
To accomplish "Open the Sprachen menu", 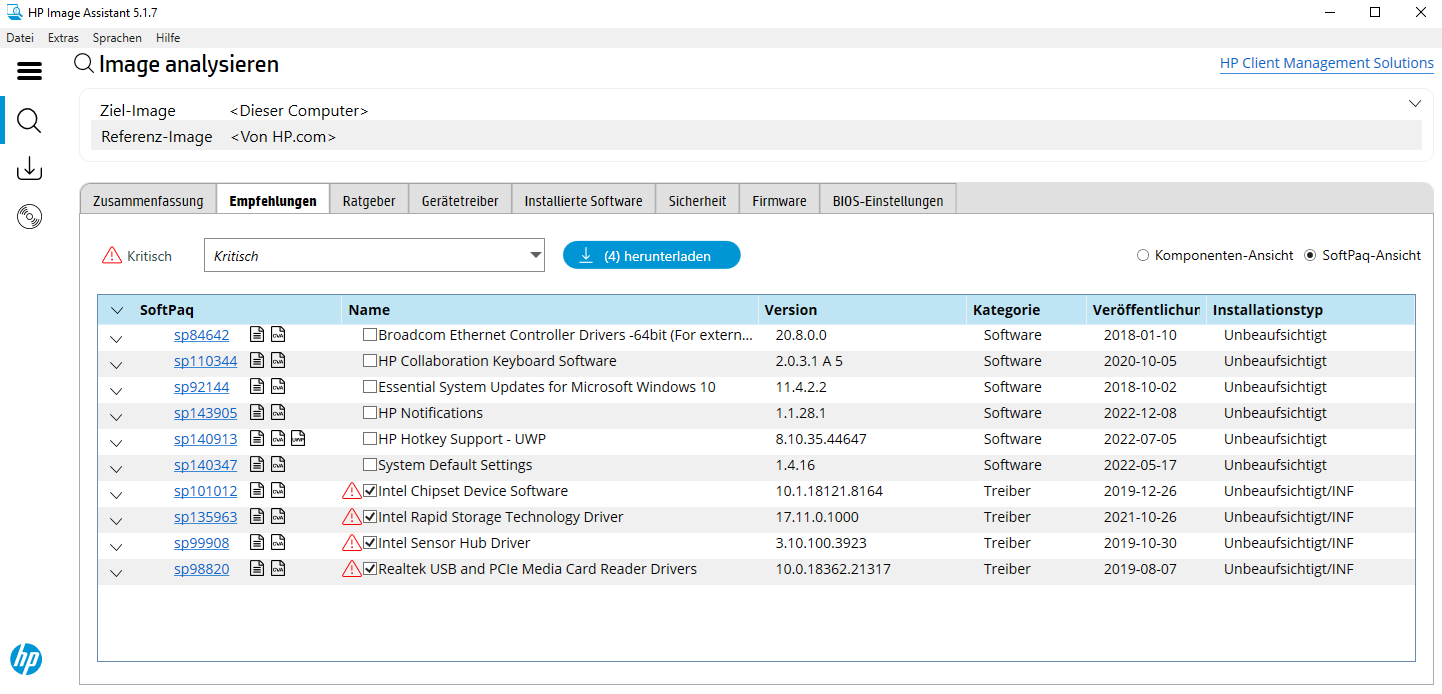I will coord(117,38).
